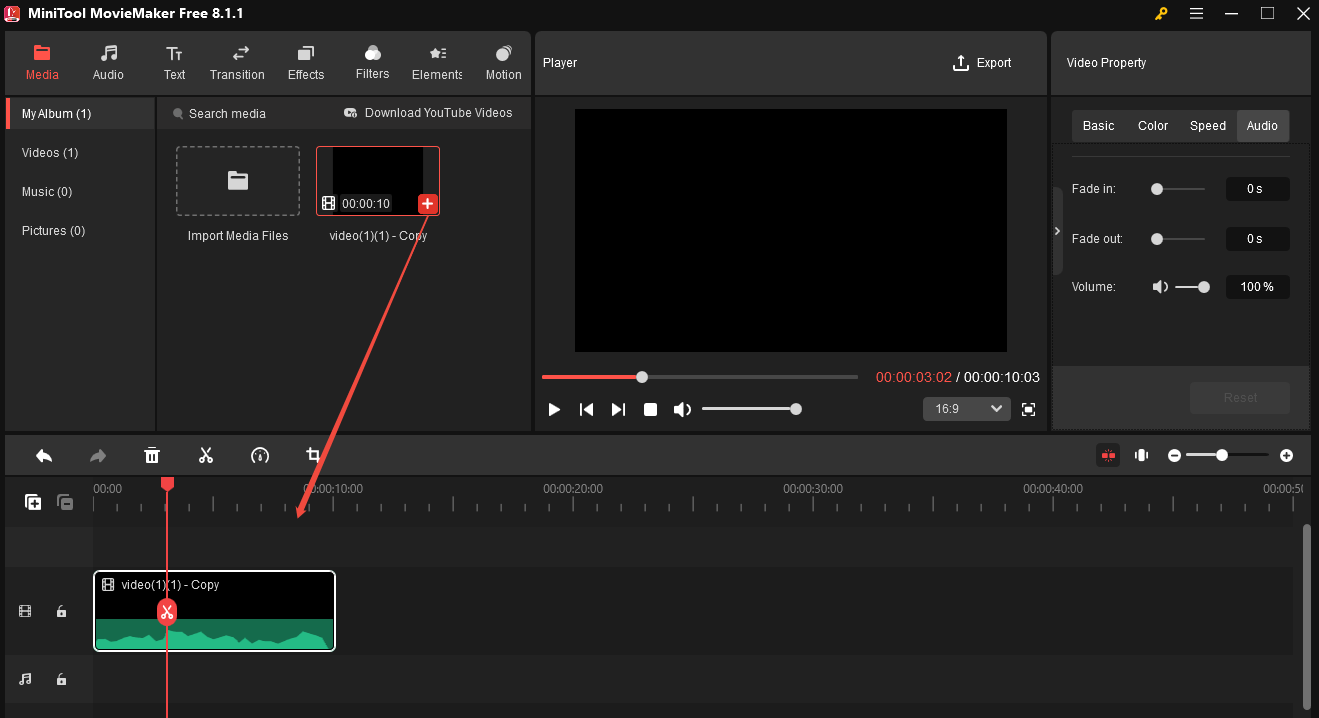
Task: Adjust the Fade in slider
Action: pos(1178,188)
